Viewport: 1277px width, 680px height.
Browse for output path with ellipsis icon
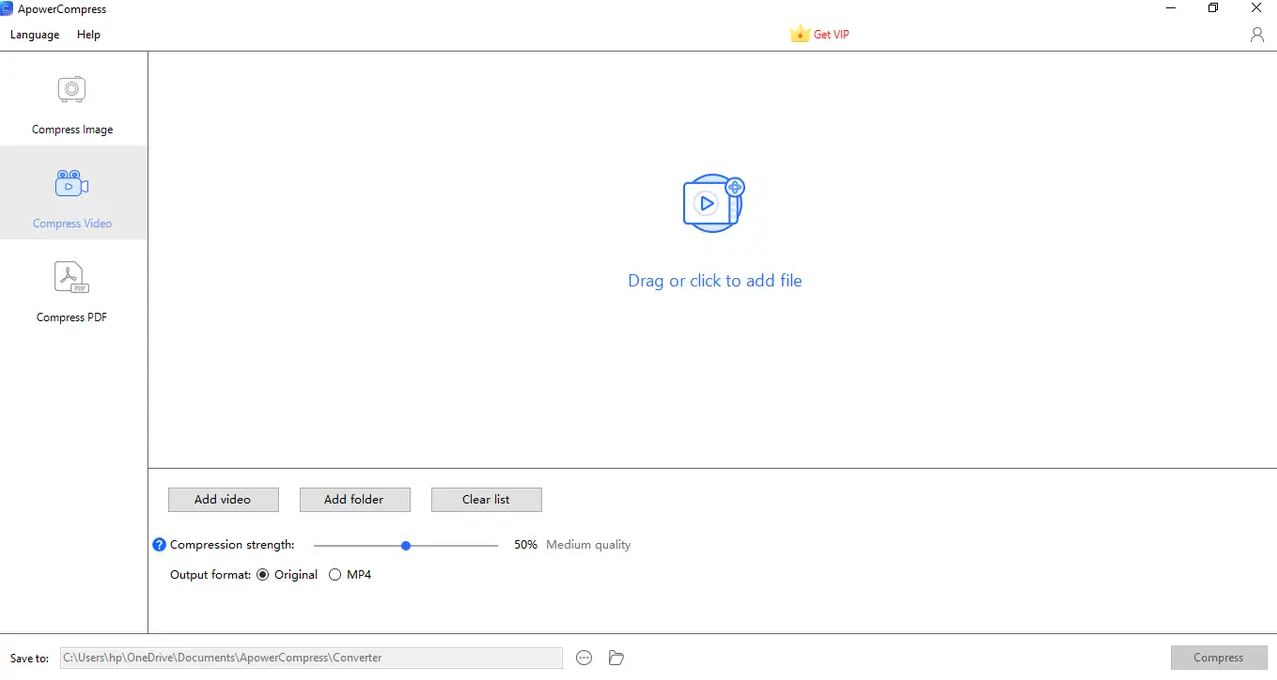(584, 658)
